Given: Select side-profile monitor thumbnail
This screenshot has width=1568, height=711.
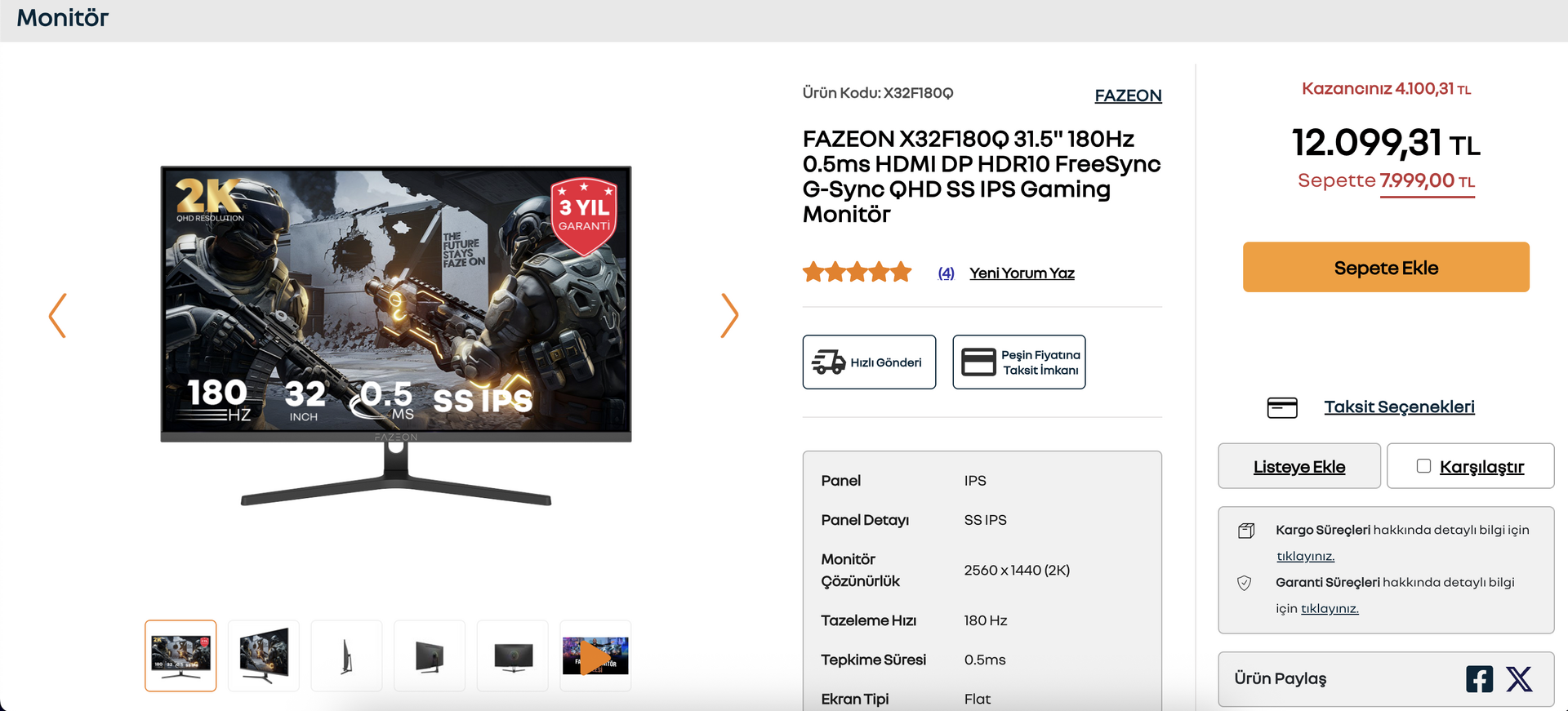Looking at the screenshot, I should pos(346,655).
